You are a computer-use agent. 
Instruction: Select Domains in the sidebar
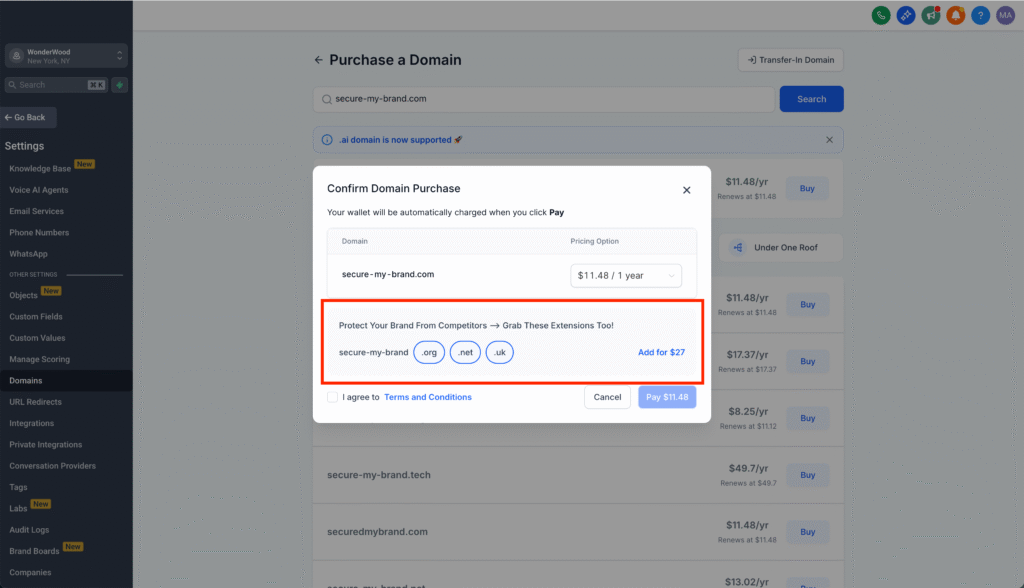[66, 381]
